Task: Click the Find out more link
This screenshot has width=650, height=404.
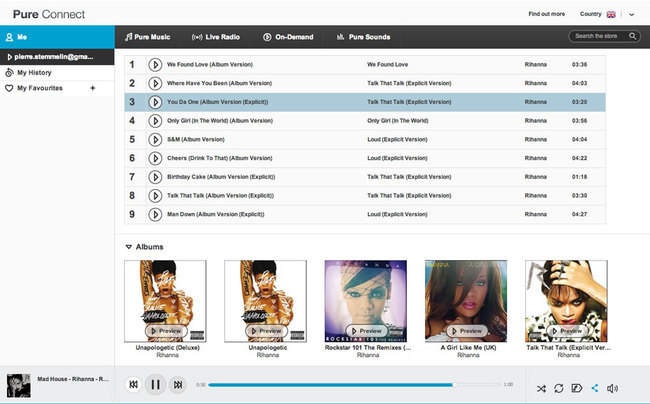Action: pos(546,14)
